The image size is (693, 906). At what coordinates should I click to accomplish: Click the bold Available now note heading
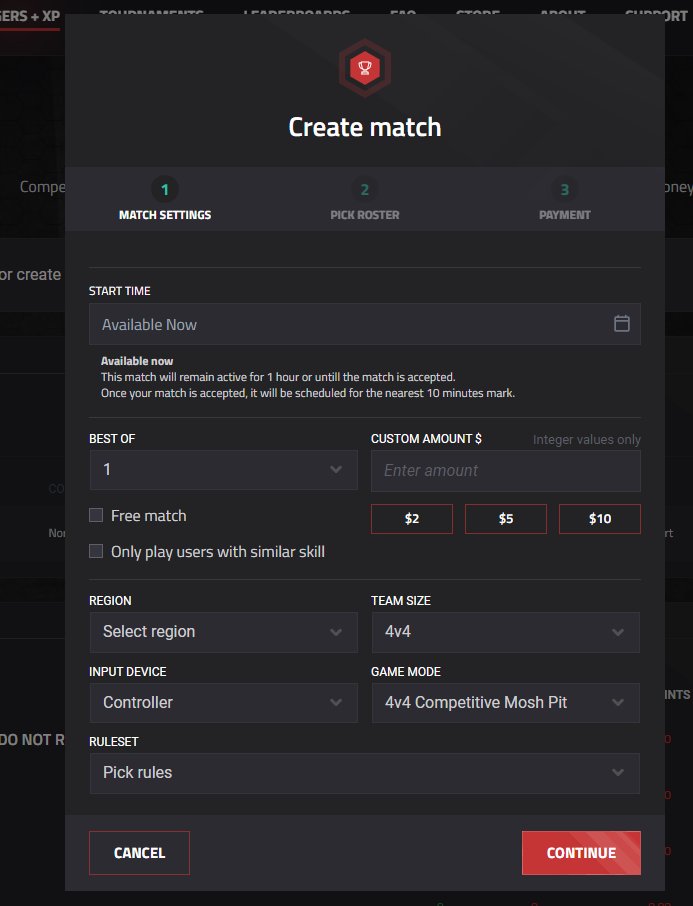[x=137, y=361]
